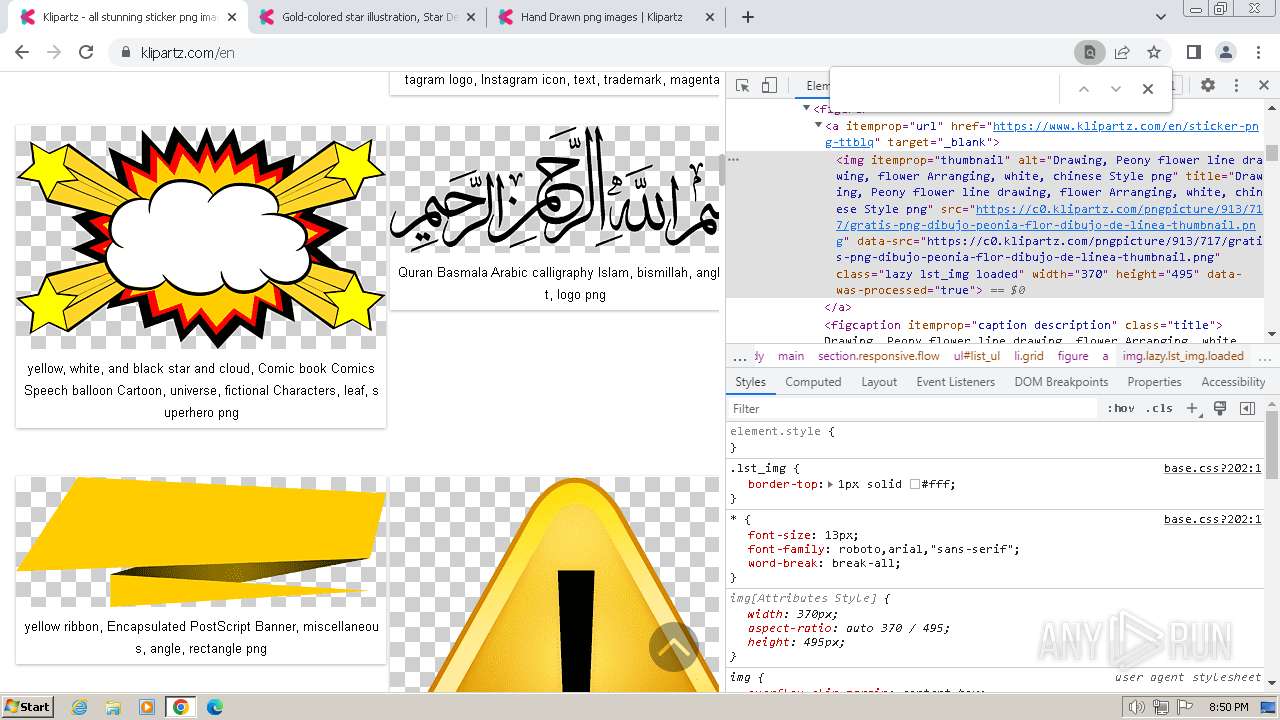Toggle the .cls class editor
This screenshot has height=720, width=1280.
tap(1159, 408)
